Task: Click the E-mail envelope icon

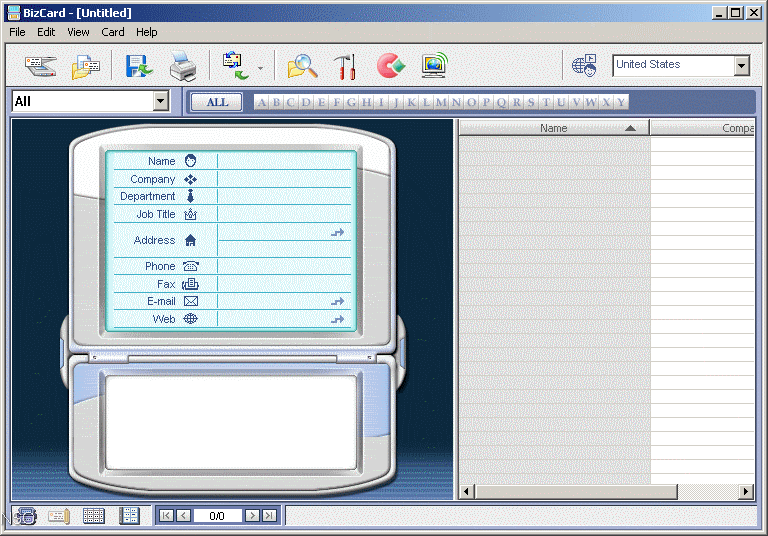Action: point(191,301)
